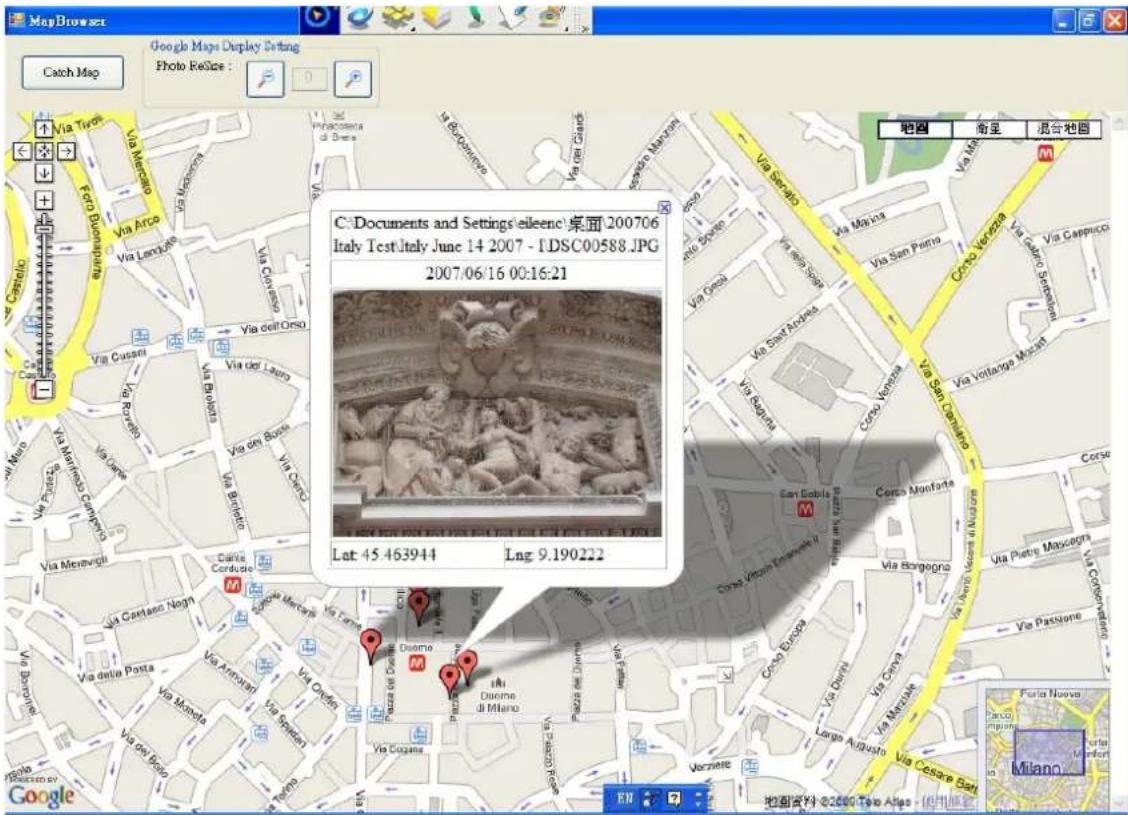Click the green pen toolbar icon
Viewport: 1128px width, 815px height.
click(474, 18)
